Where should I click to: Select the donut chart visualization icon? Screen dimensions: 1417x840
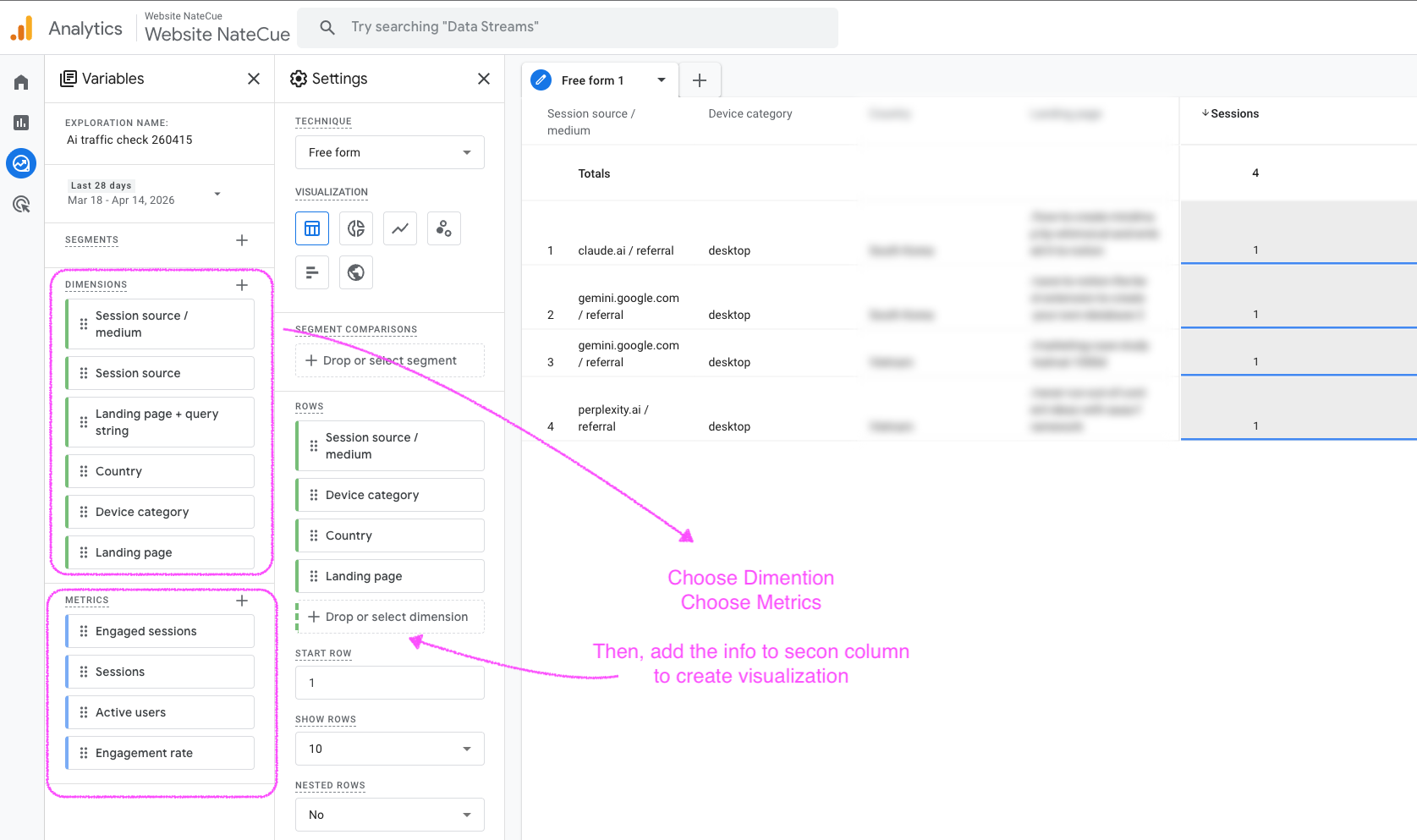coord(356,228)
